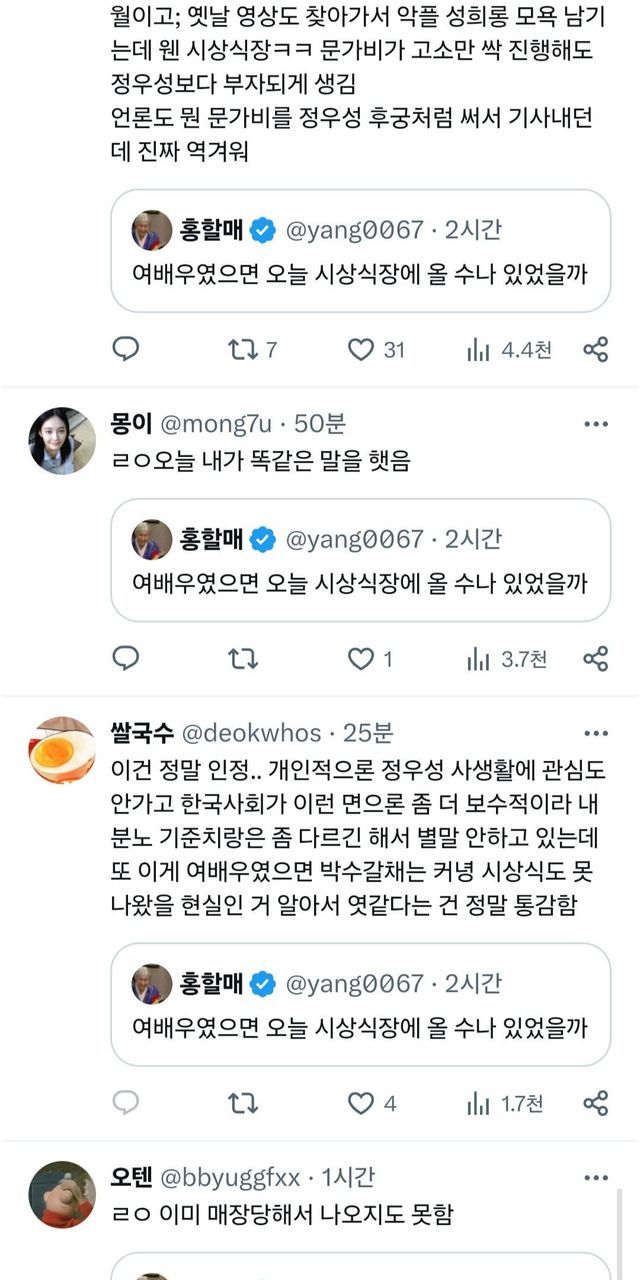The width and height of the screenshot is (640, 1280).
Task: Open more options on 쌀국수's tweet
Action: pos(596,733)
